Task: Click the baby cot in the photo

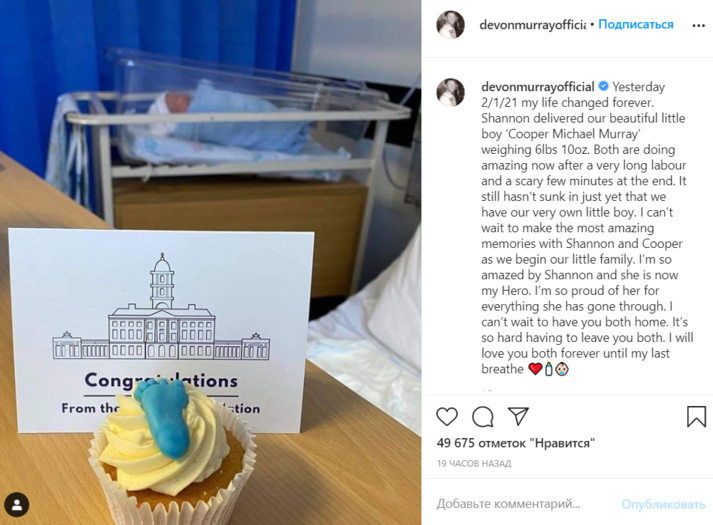Action: click(x=236, y=127)
